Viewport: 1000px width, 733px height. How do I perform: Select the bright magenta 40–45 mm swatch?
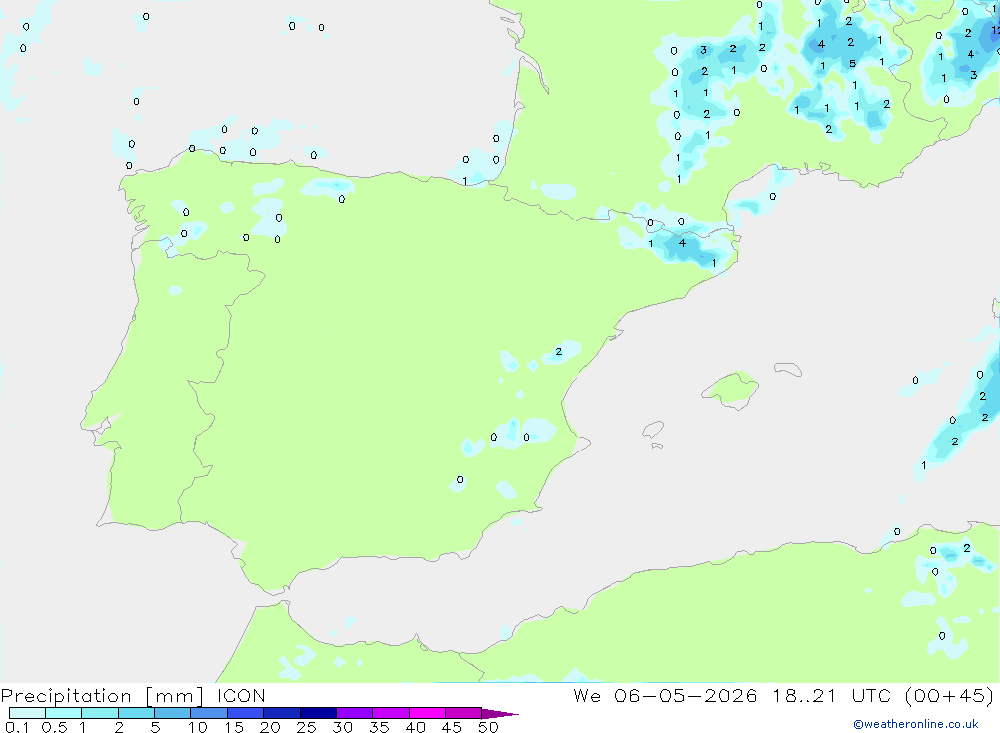427,713
